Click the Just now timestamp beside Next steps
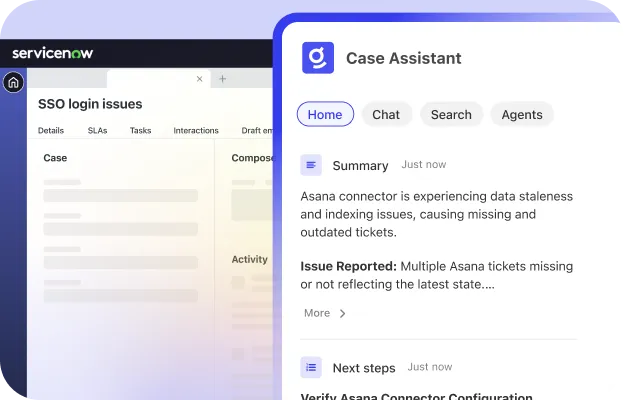This screenshot has width=624, height=400. (x=430, y=367)
